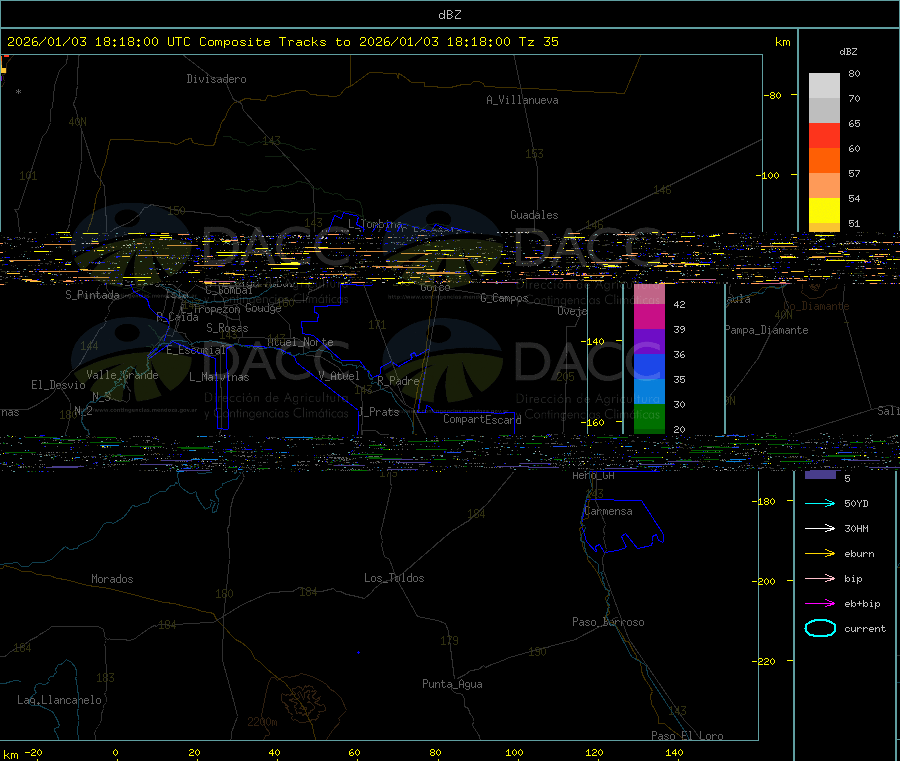This screenshot has width=900, height=761.
Task: Click the Laq_Llancanelo label on map
Action: [x=59, y=700]
